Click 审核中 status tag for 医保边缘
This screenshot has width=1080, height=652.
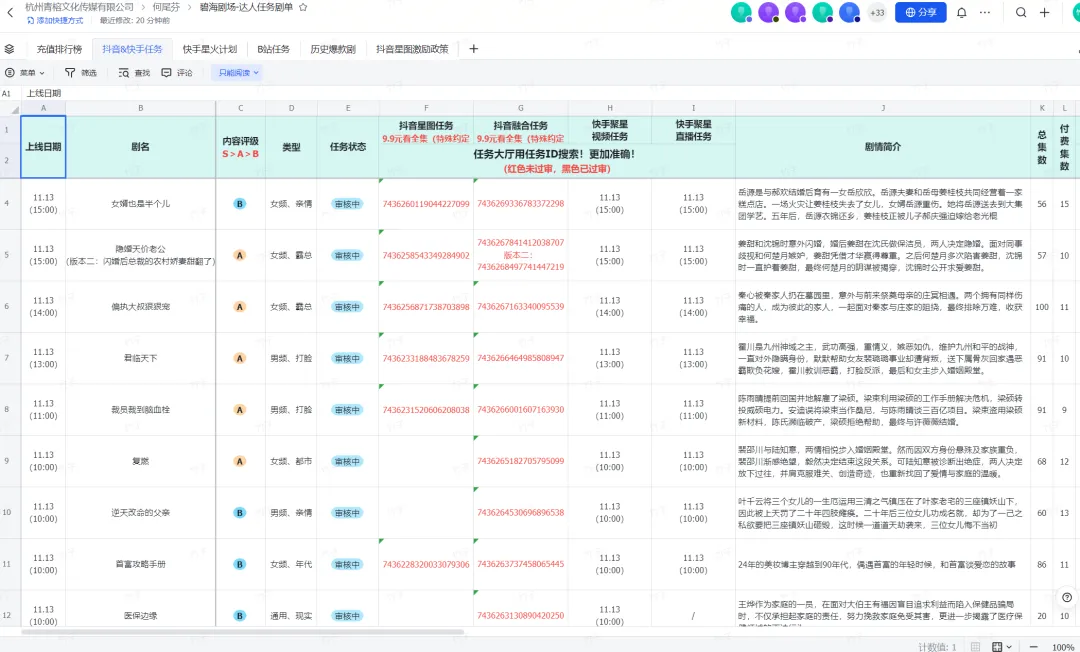(x=347, y=616)
